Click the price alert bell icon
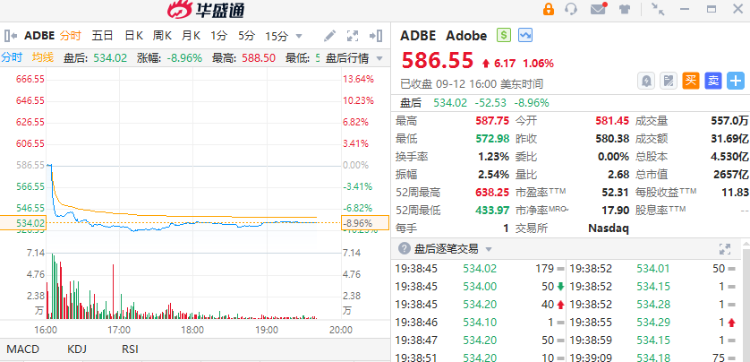 [646, 81]
